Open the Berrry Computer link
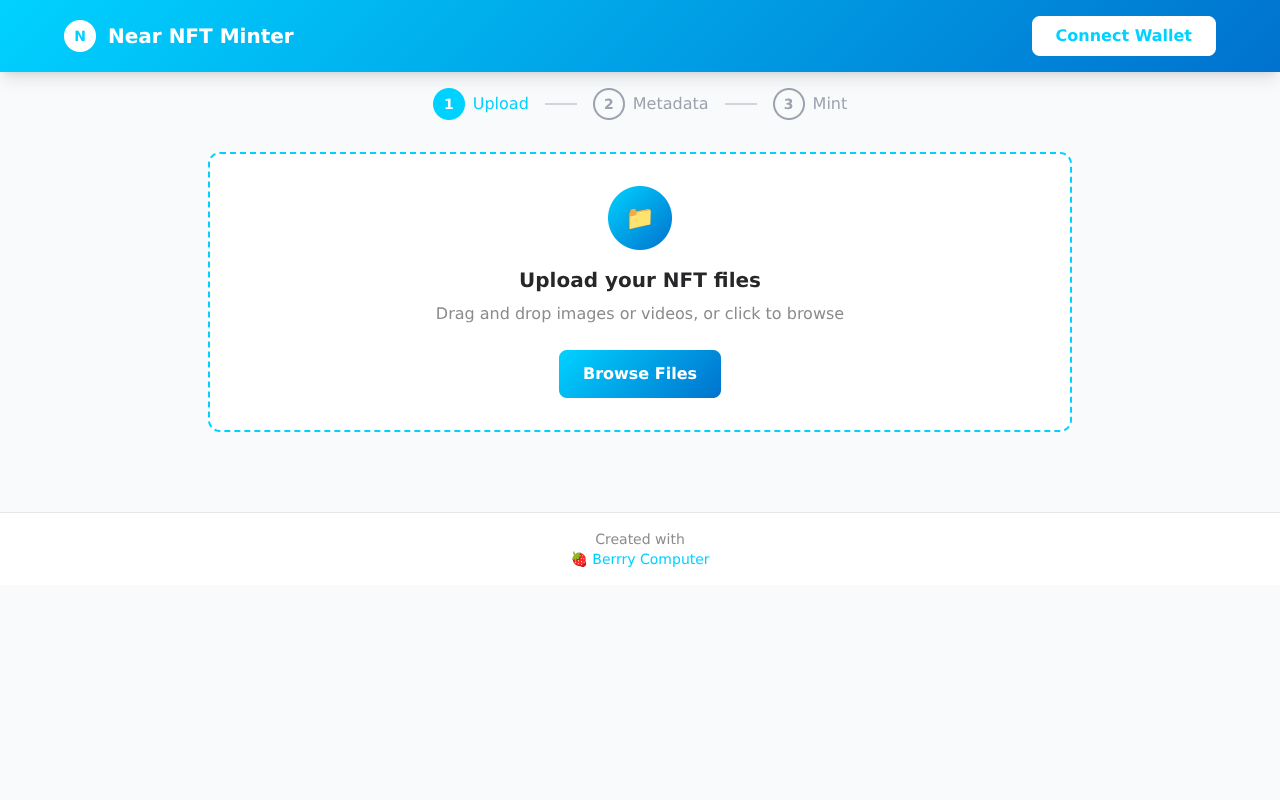Image resolution: width=1280 pixels, height=800 pixels. click(x=650, y=559)
